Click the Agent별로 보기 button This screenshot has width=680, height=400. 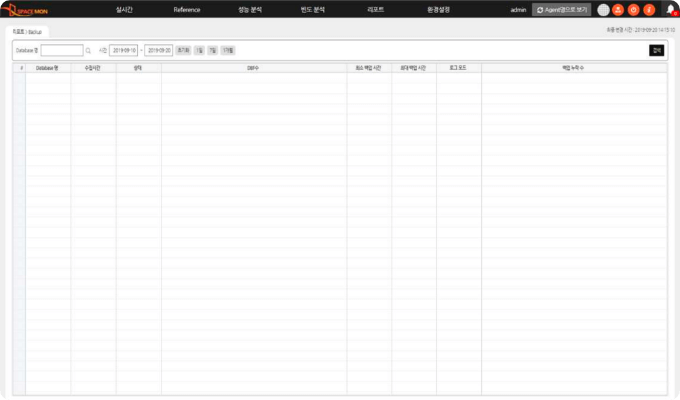562,10
